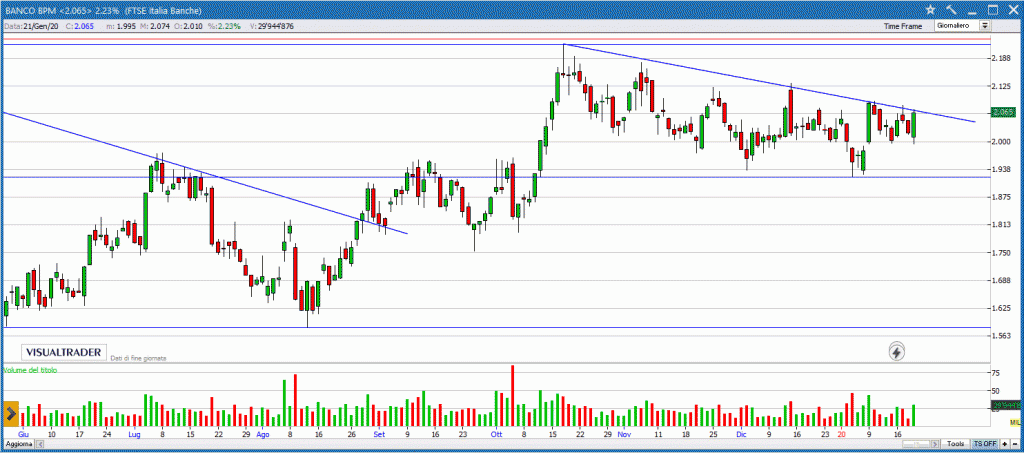
Task: Click the Volume del titolo label
Action: pyautogui.click(x=30, y=370)
